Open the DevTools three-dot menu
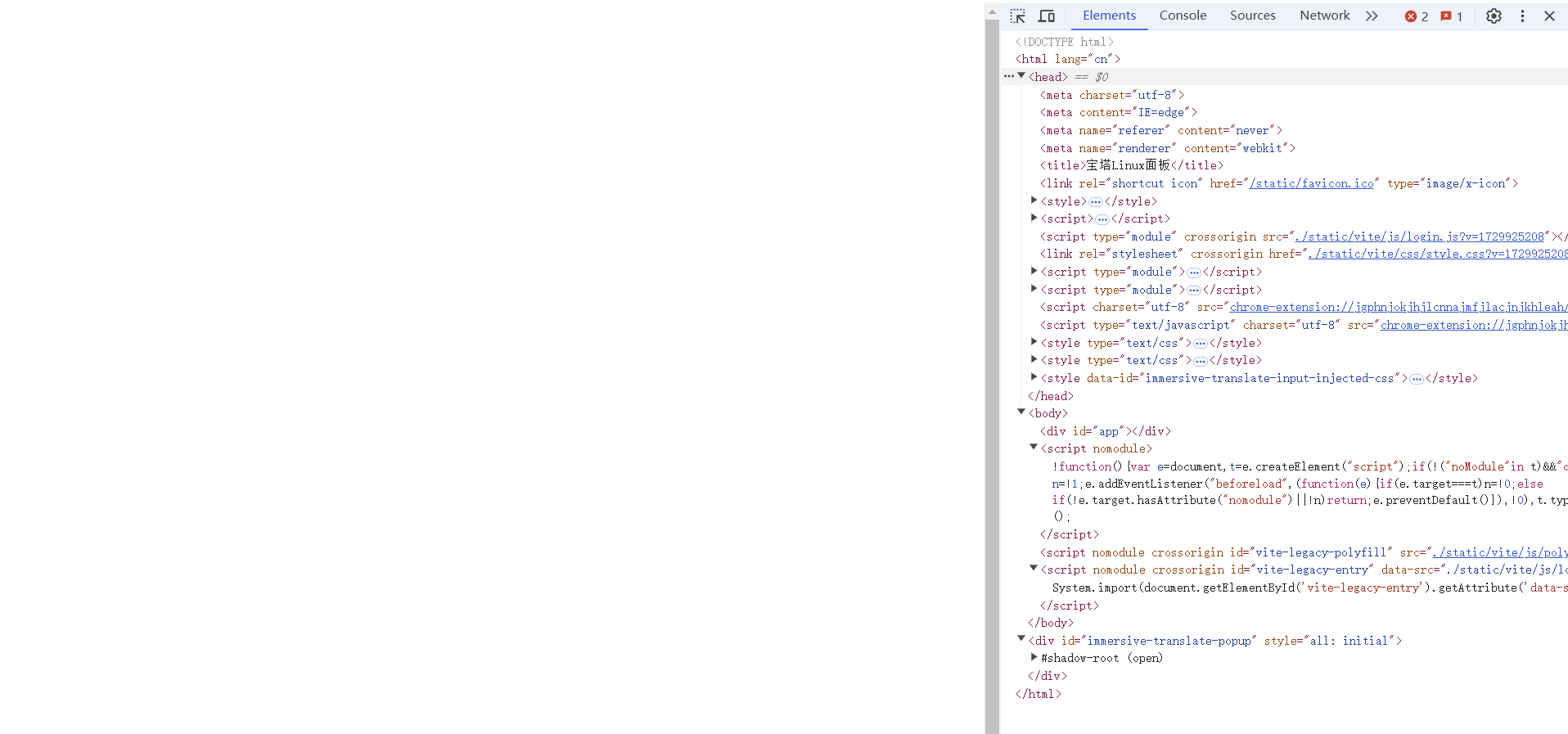The width and height of the screenshot is (1568, 734). (x=1522, y=16)
